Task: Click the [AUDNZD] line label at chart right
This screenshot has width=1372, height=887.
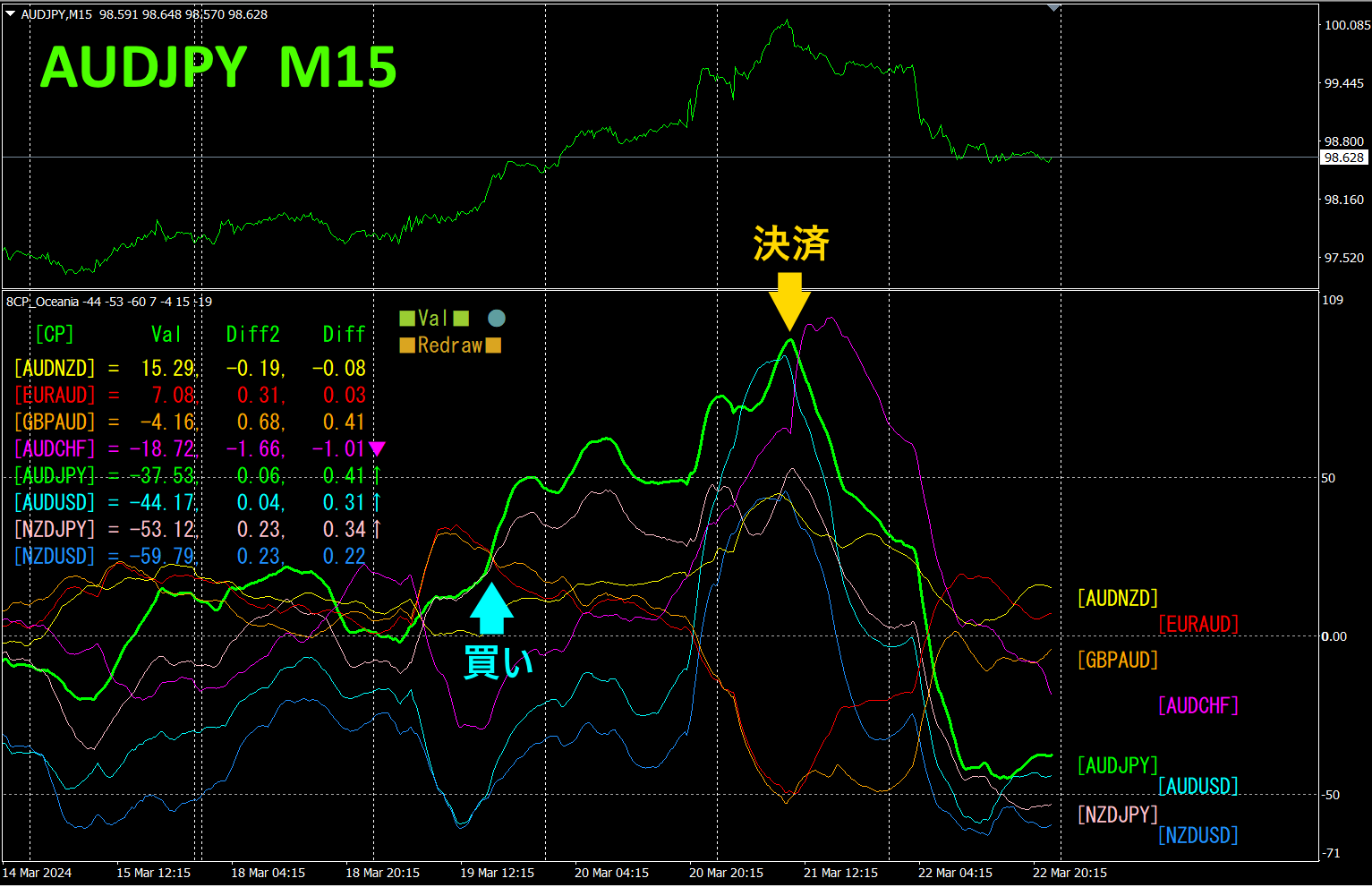Action: coord(1118,598)
